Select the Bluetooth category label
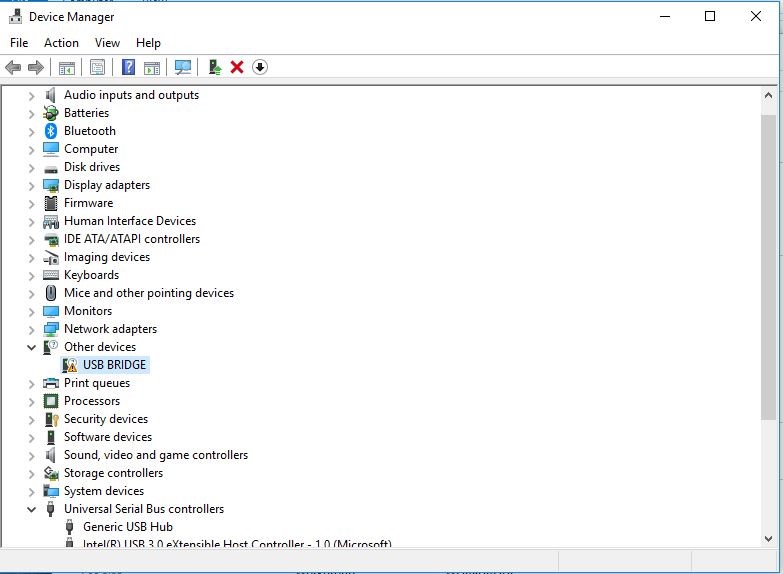The image size is (783, 574). [90, 131]
